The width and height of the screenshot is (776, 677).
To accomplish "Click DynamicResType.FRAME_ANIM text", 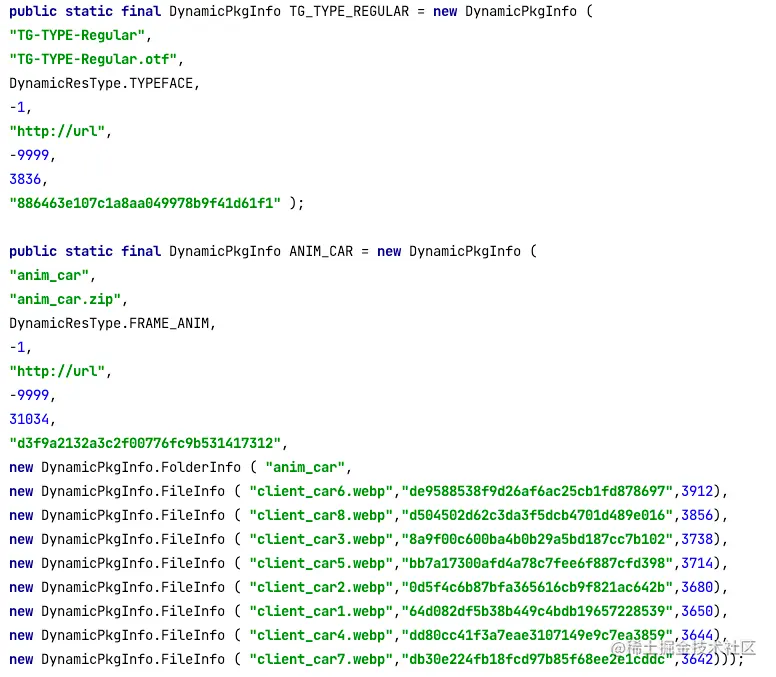I will point(109,323).
